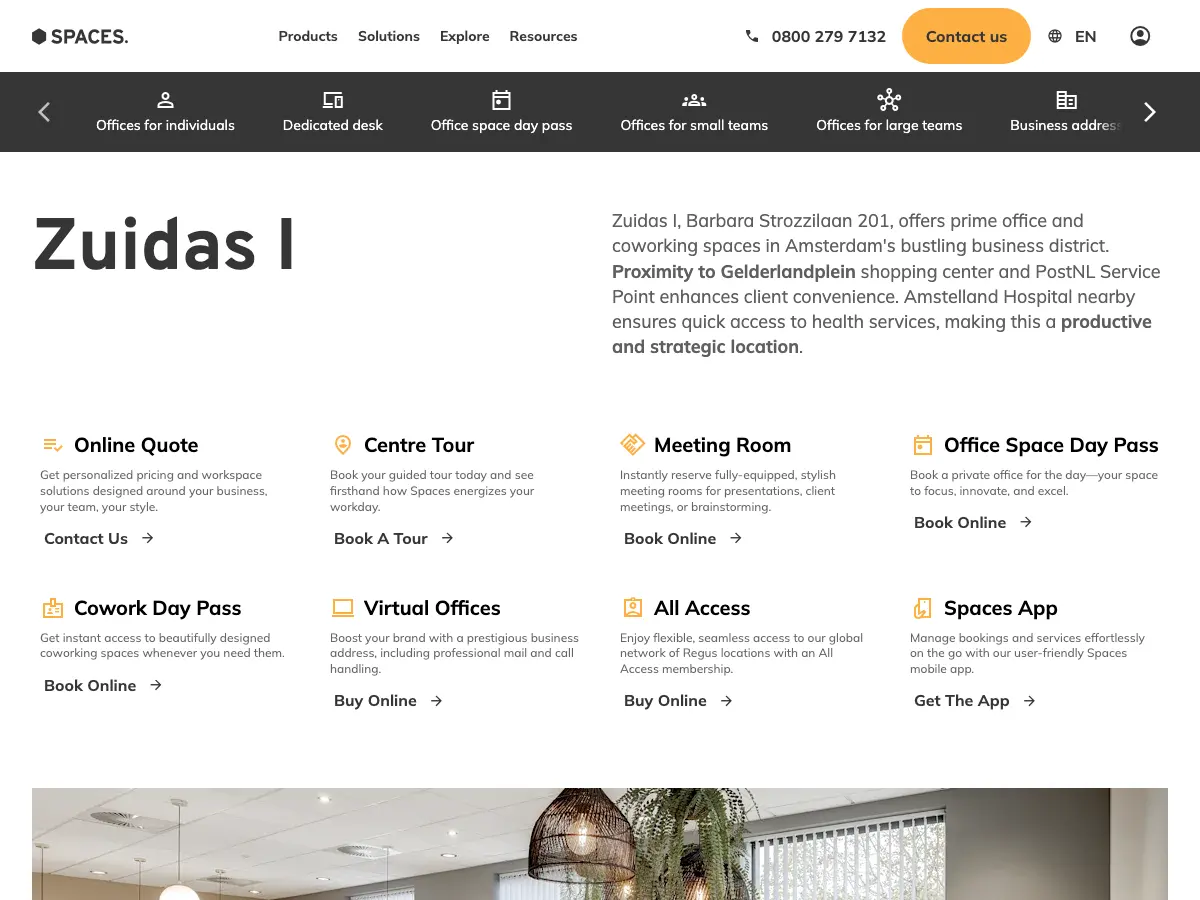Viewport: 1200px width, 900px height.
Task: Select Office space day pass label
Action: click(502, 125)
